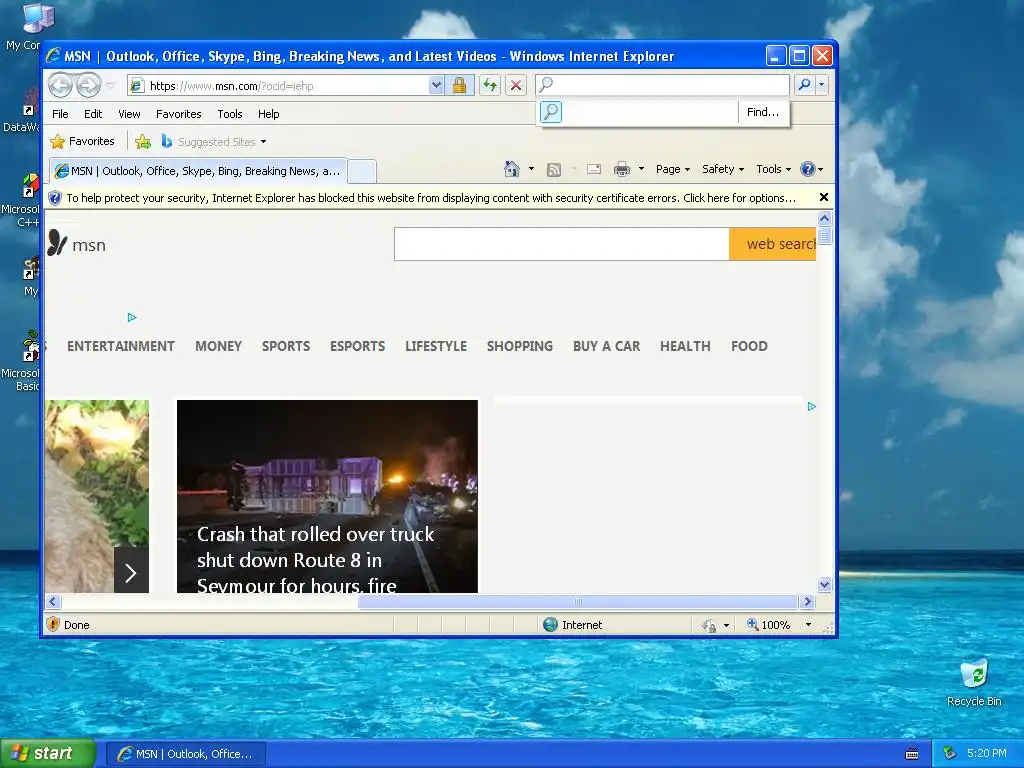Image resolution: width=1024 pixels, height=768 pixels.
Task: Click horizontal scrollbar left arrow
Action: point(54,601)
